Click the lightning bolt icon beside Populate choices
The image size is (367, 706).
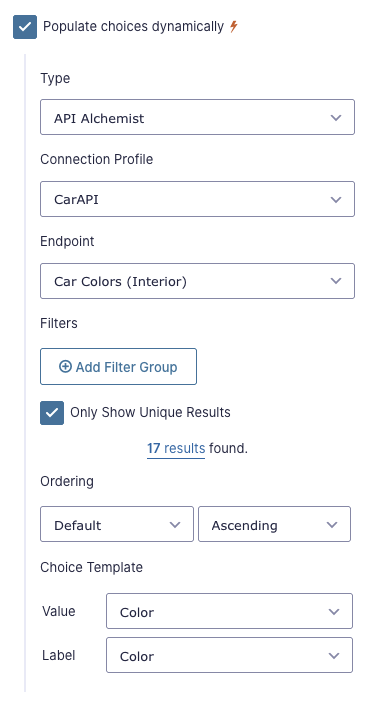coord(233,27)
